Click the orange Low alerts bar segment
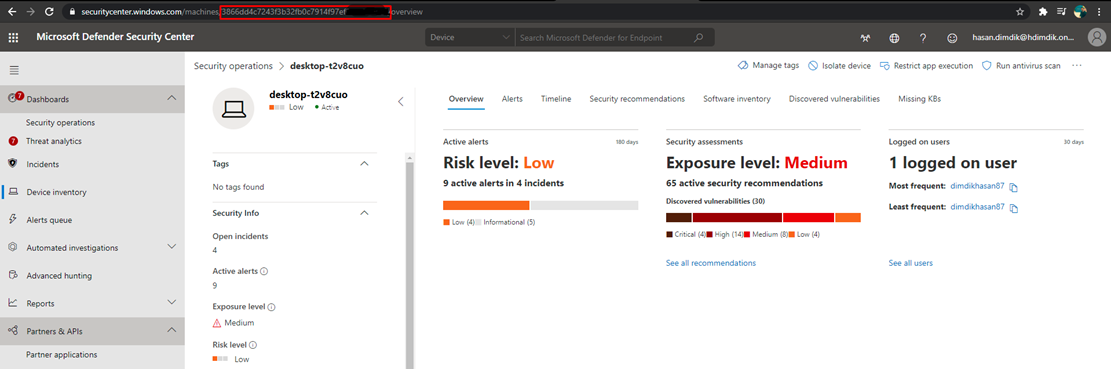The image size is (1111, 369). point(486,205)
